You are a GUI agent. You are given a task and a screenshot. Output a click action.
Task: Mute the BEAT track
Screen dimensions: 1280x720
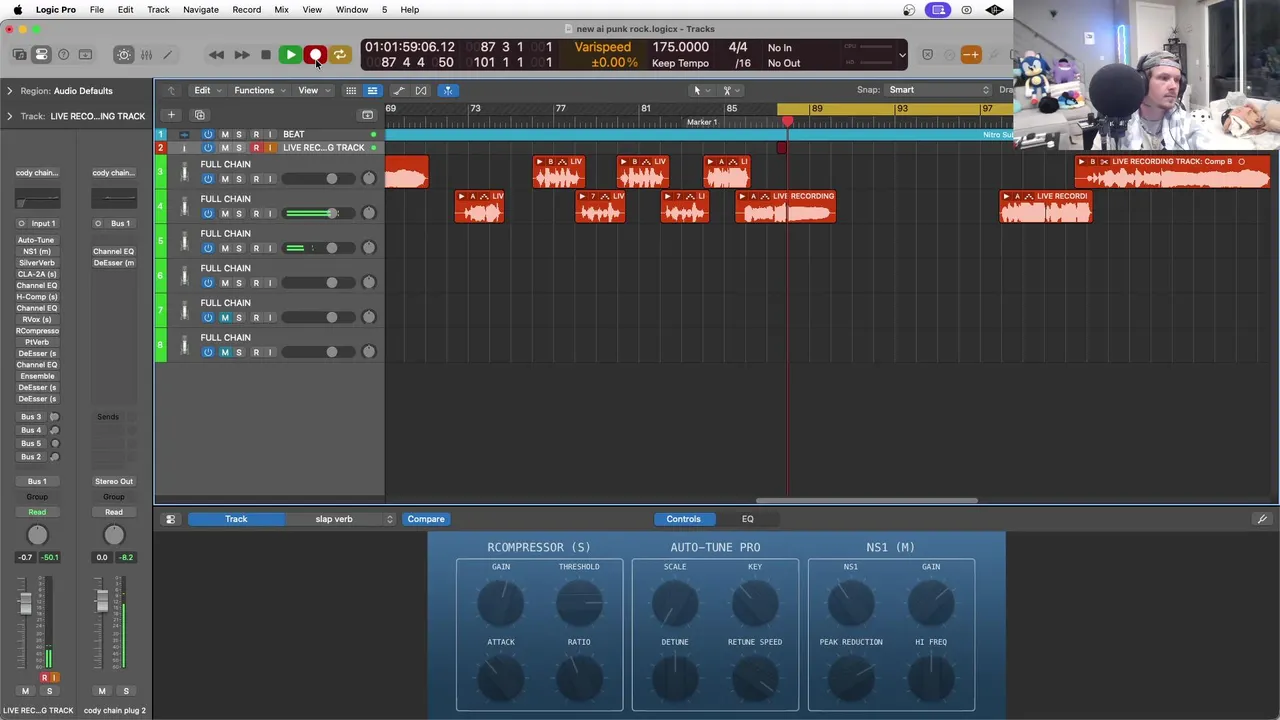(225, 134)
